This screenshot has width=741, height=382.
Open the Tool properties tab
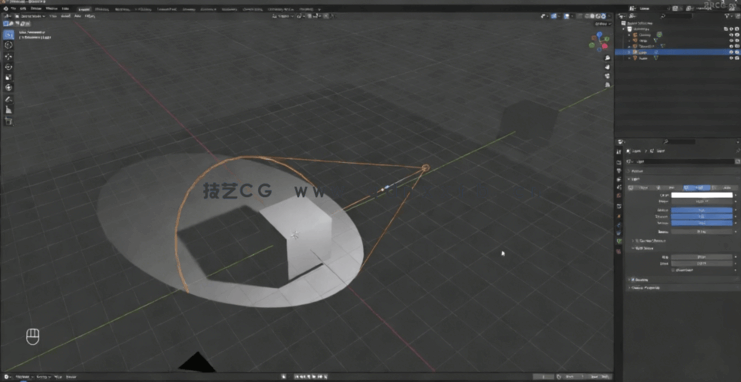(619, 152)
